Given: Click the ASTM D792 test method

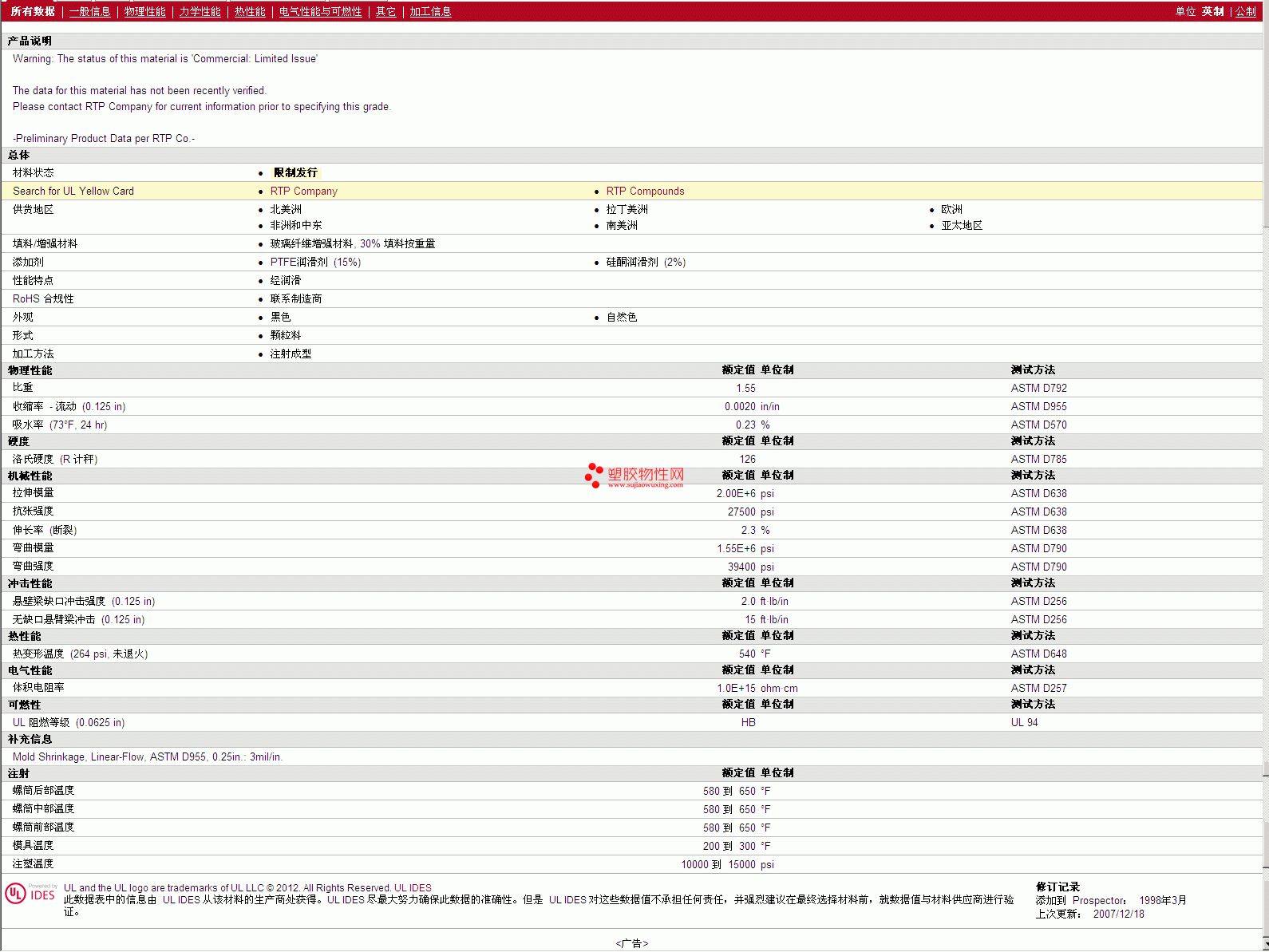Looking at the screenshot, I should (x=1038, y=388).
